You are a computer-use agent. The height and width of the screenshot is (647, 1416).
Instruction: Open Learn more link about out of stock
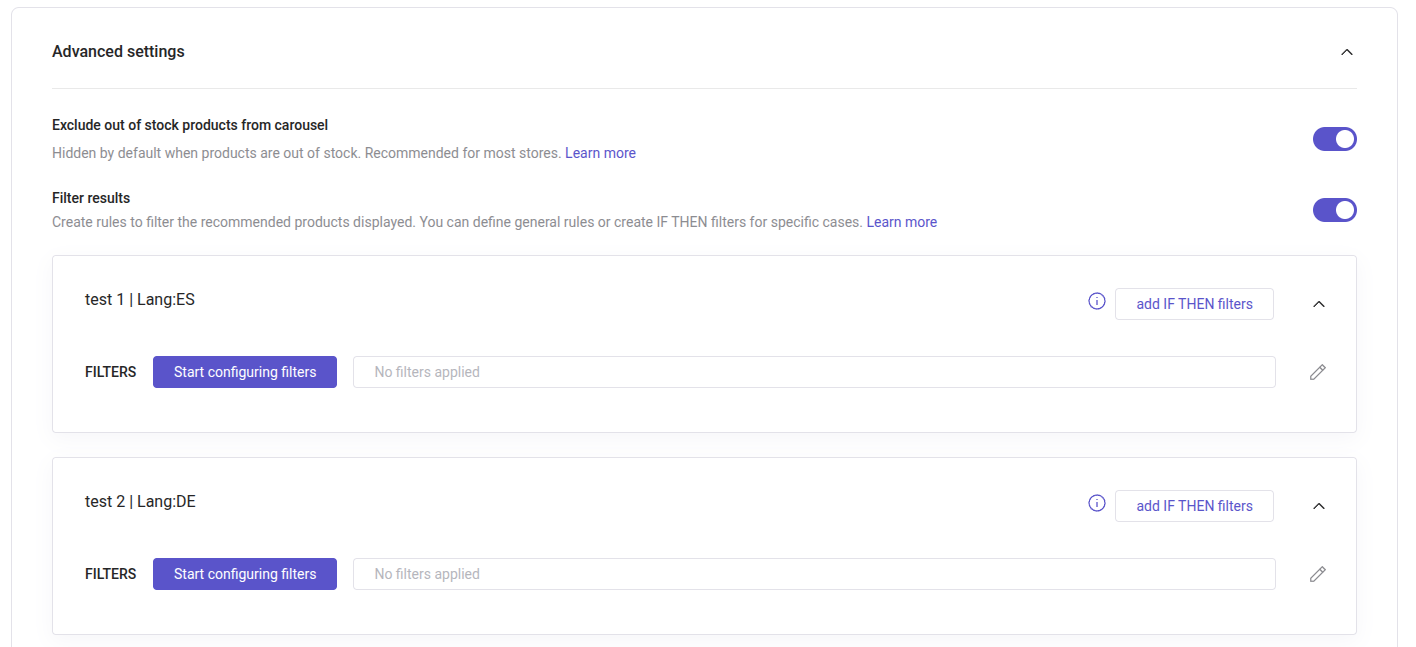[600, 153]
